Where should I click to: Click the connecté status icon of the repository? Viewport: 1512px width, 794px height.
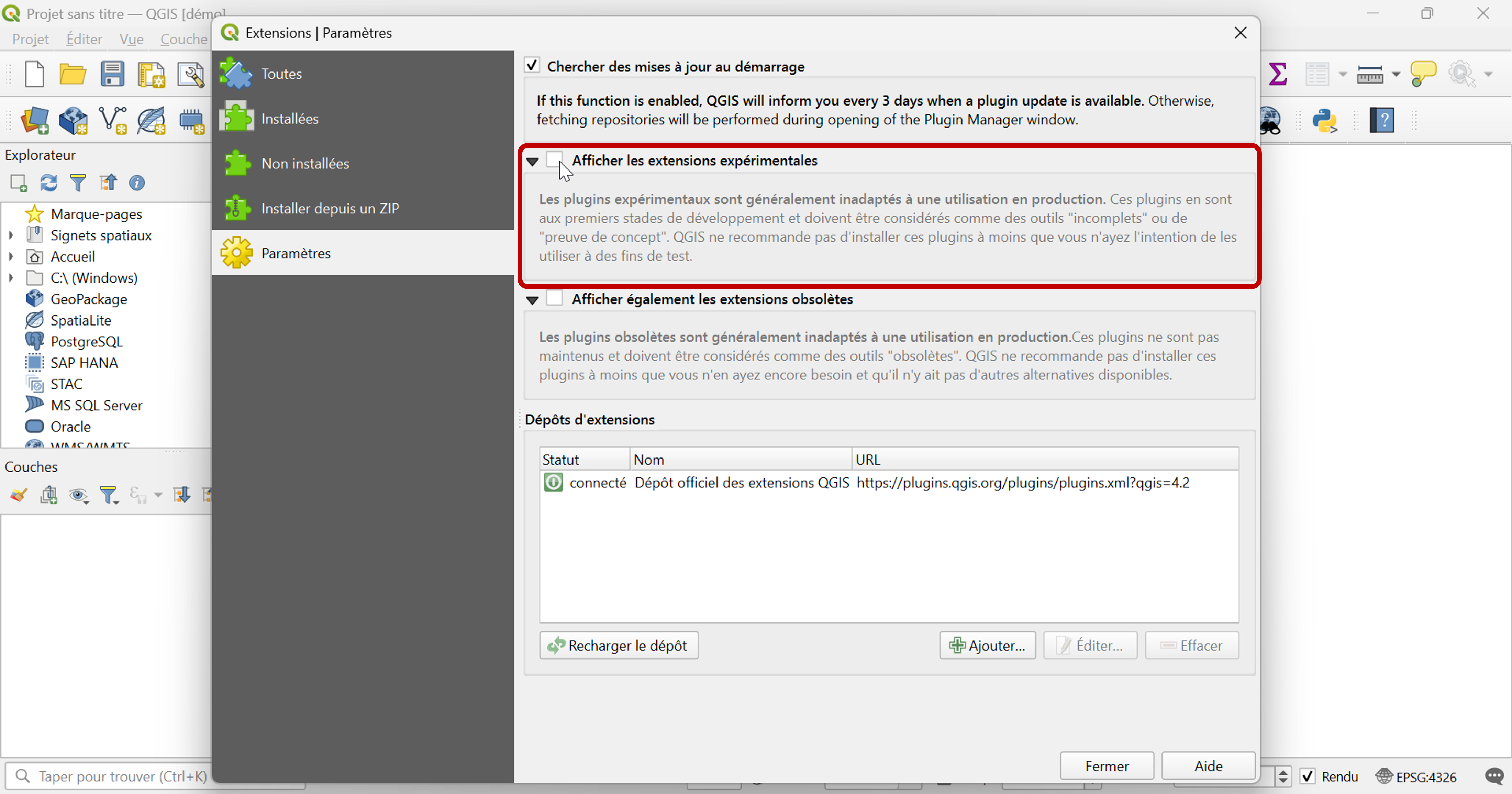click(x=553, y=482)
